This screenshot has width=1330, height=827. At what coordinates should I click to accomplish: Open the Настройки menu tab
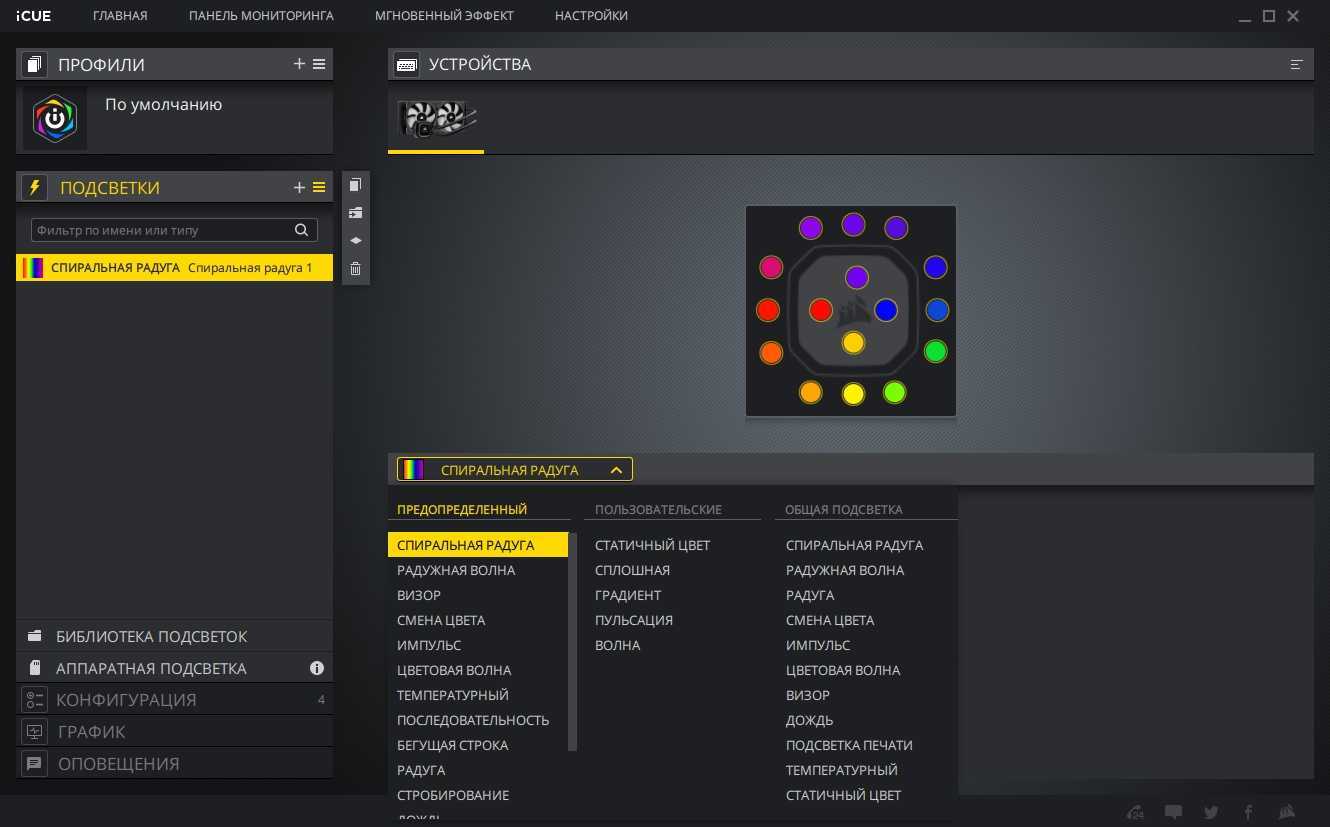(x=591, y=16)
